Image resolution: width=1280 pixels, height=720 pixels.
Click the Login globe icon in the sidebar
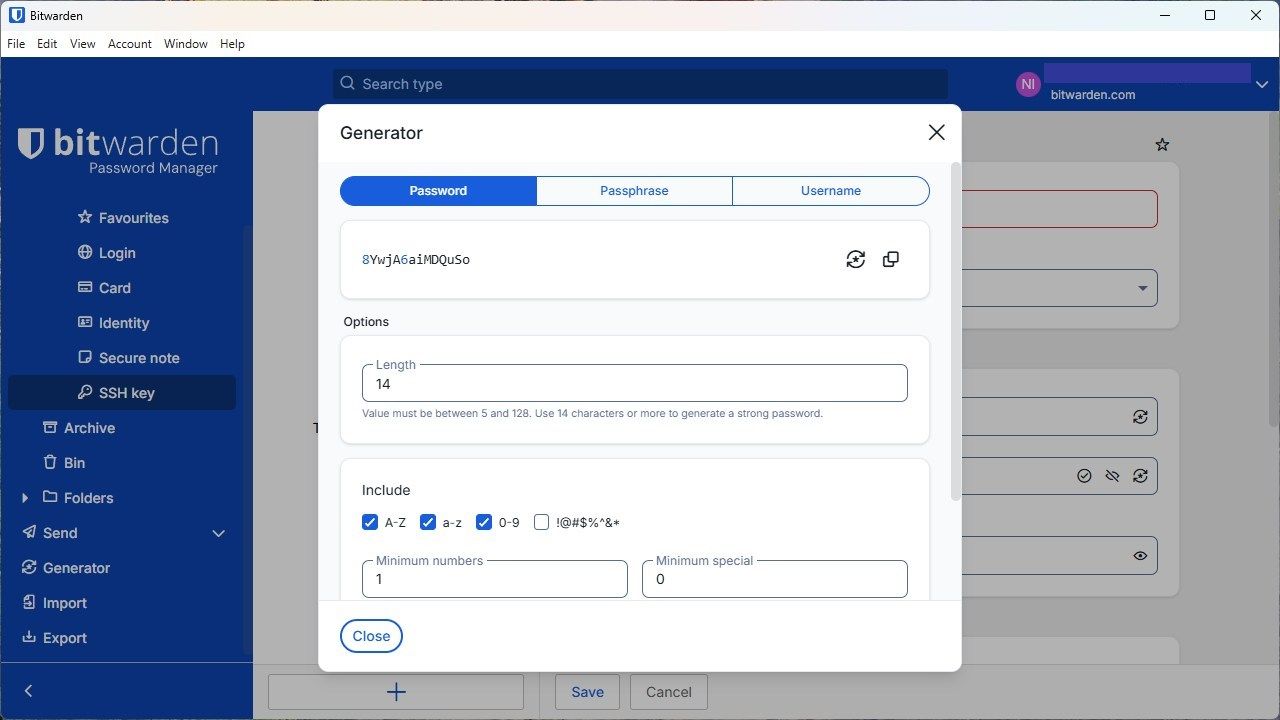(85, 252)
